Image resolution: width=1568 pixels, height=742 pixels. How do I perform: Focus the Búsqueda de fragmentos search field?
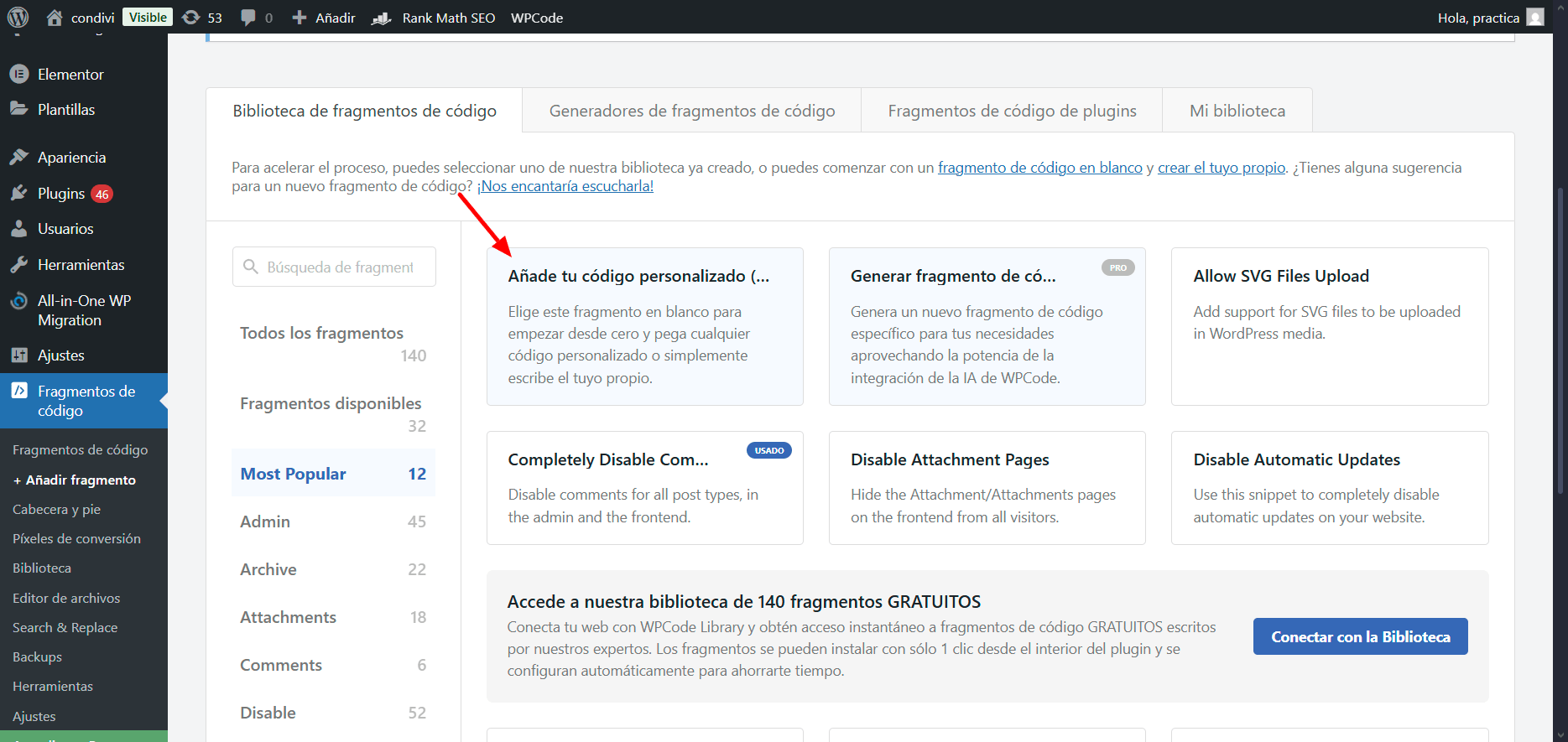(x=334, y=267)
